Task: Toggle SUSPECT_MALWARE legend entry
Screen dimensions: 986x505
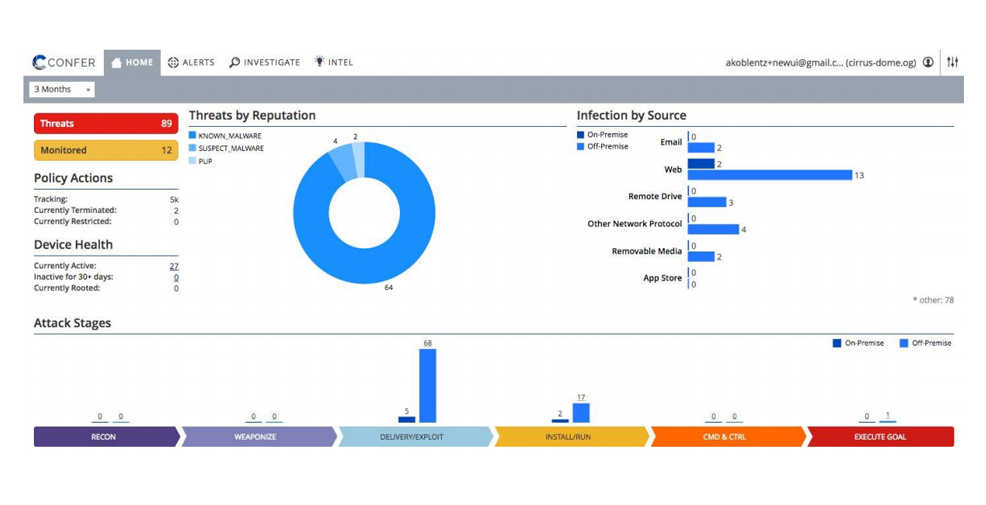Action: (x=226, y=148)
